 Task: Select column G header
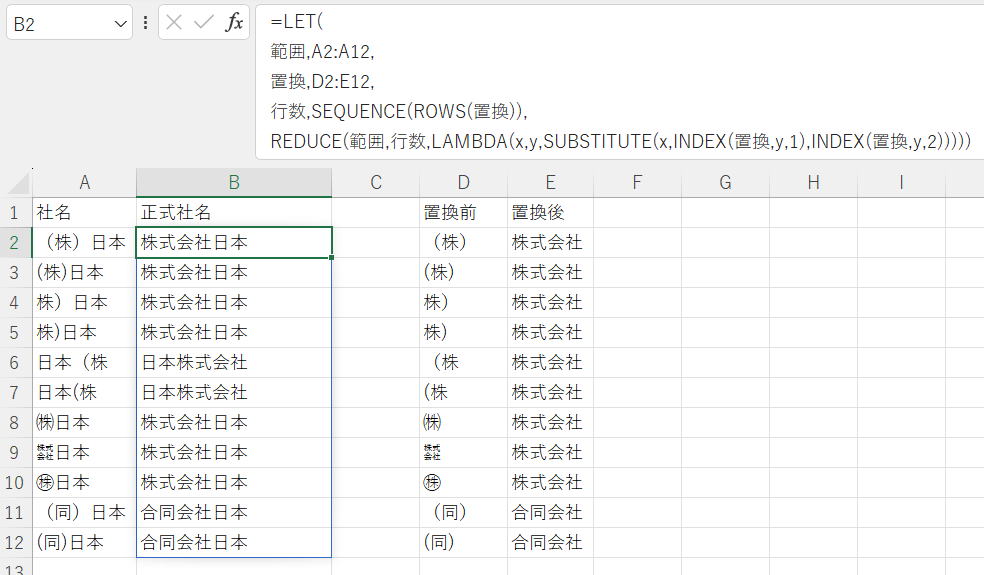coord(725,183)
